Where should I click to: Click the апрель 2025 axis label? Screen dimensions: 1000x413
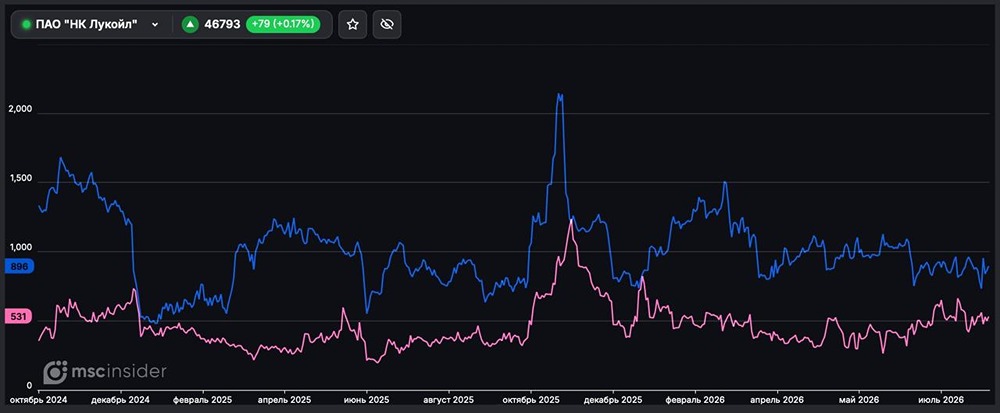284,400
